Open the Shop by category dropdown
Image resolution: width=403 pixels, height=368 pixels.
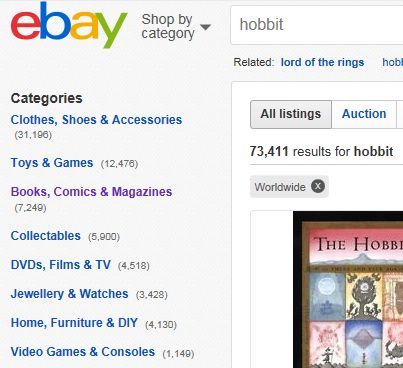[176, 26]
